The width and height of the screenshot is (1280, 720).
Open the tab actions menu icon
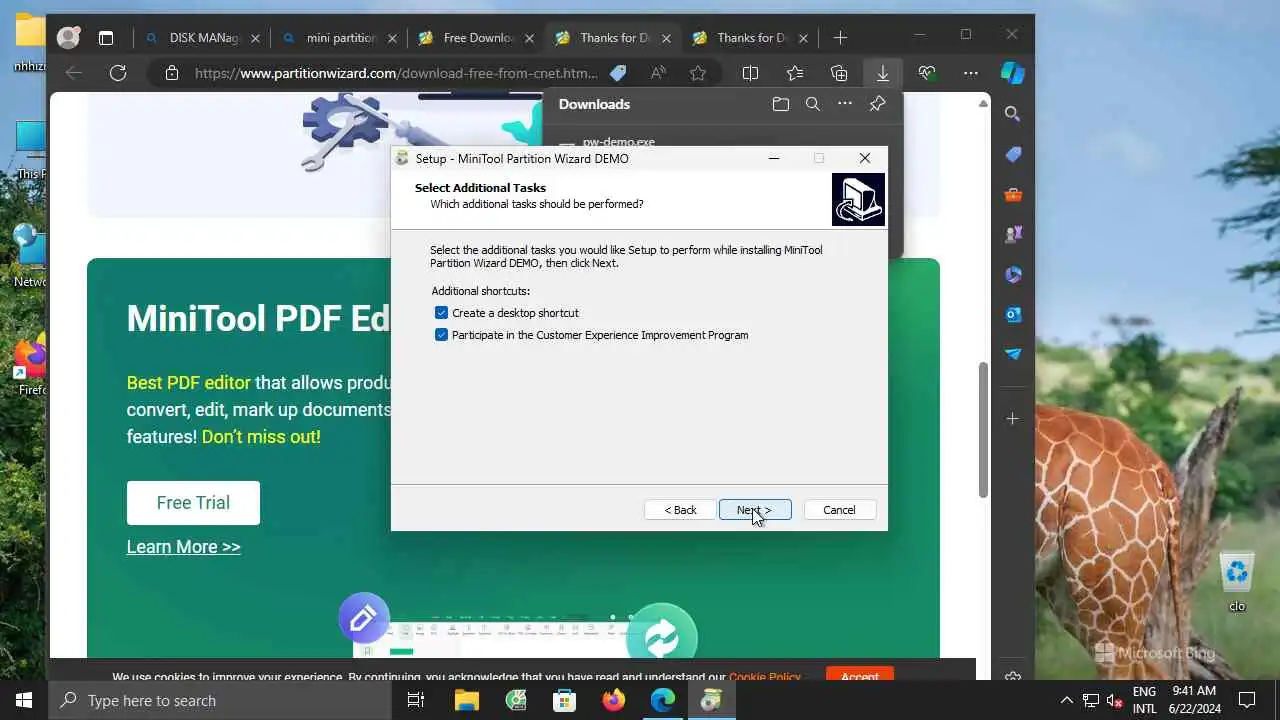[x=105, y=38]
